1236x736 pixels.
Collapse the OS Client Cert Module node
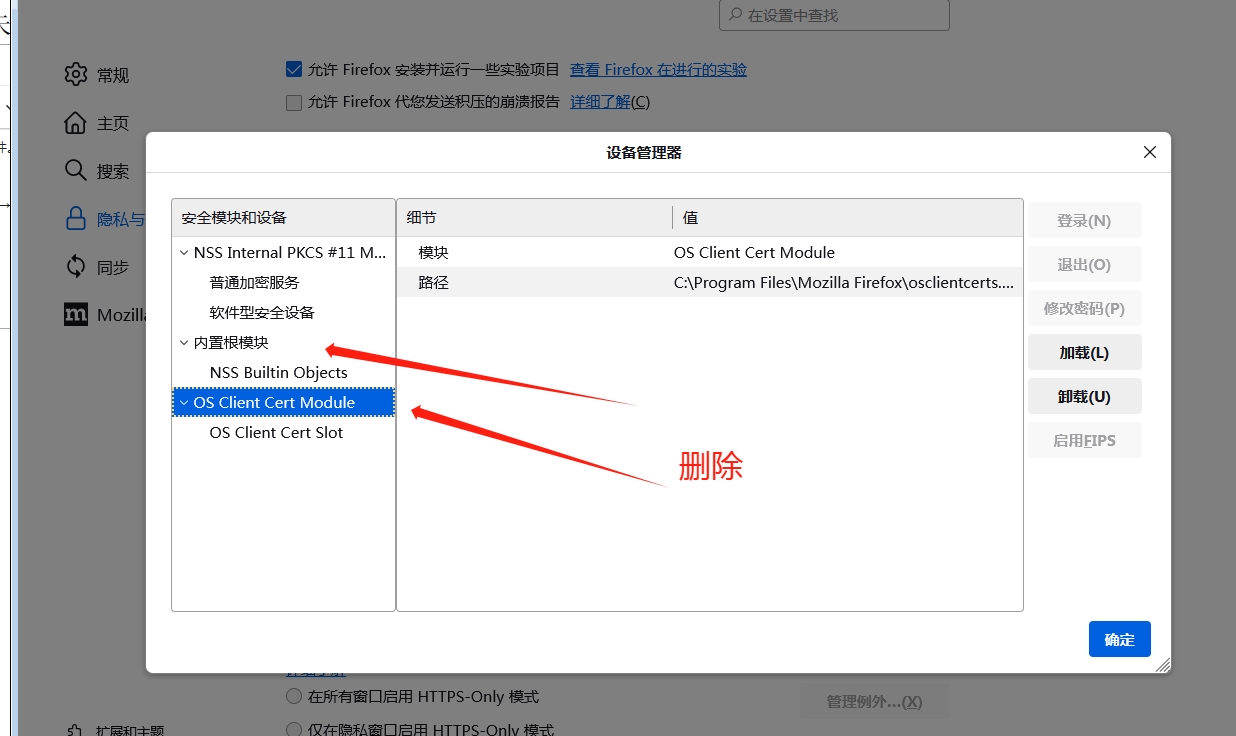tap(184, 403)
